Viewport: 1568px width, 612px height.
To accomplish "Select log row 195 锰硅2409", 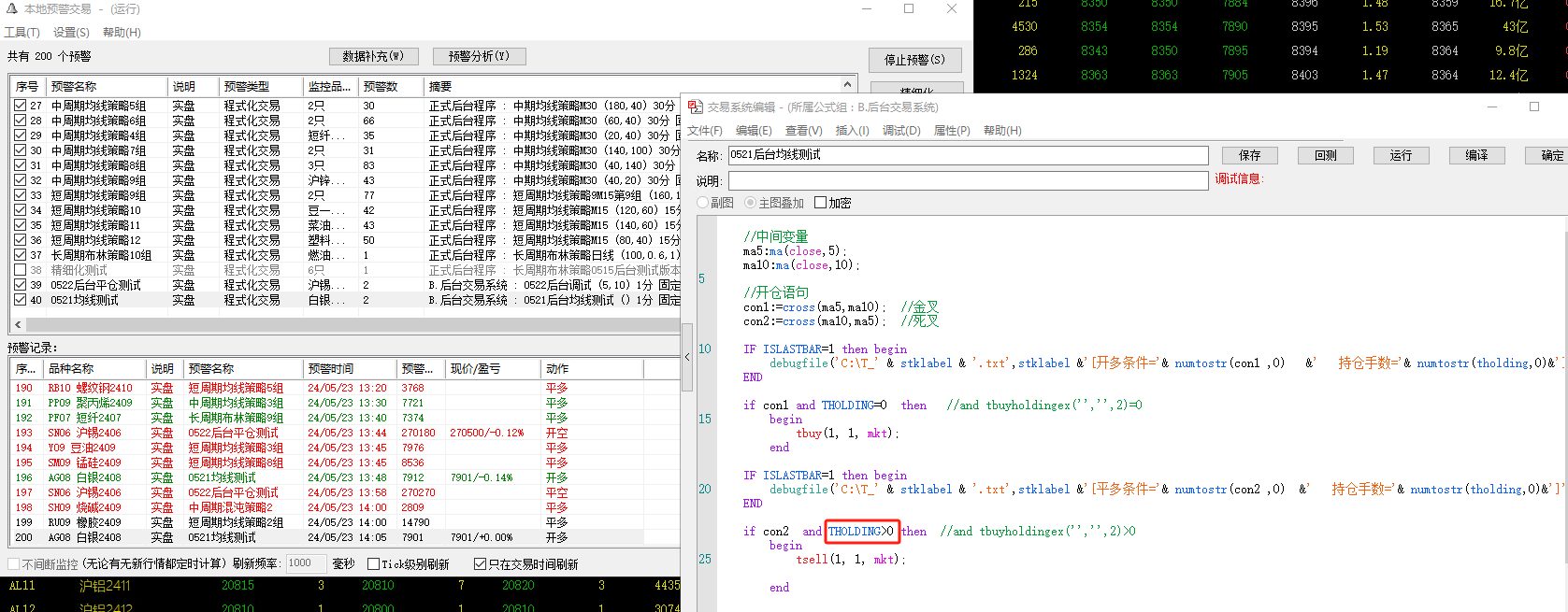I will [x=345, y=463].
